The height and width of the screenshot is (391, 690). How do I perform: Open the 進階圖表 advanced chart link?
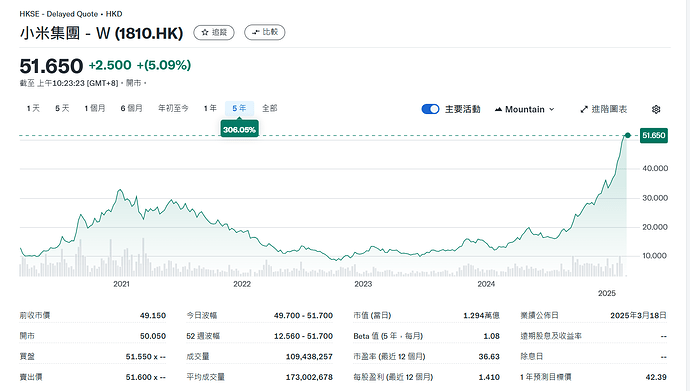tap(604, 109)
